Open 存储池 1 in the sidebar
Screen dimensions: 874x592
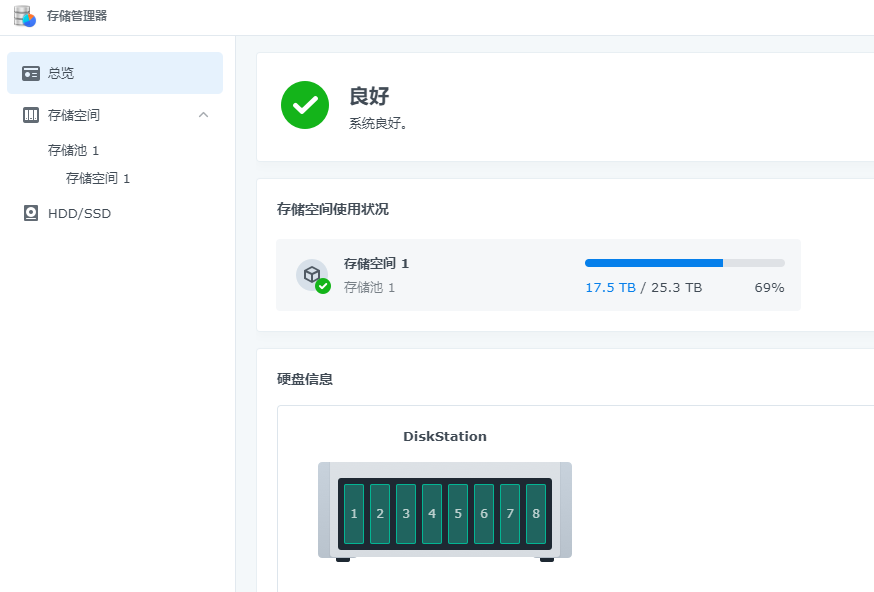pos(73,151)
